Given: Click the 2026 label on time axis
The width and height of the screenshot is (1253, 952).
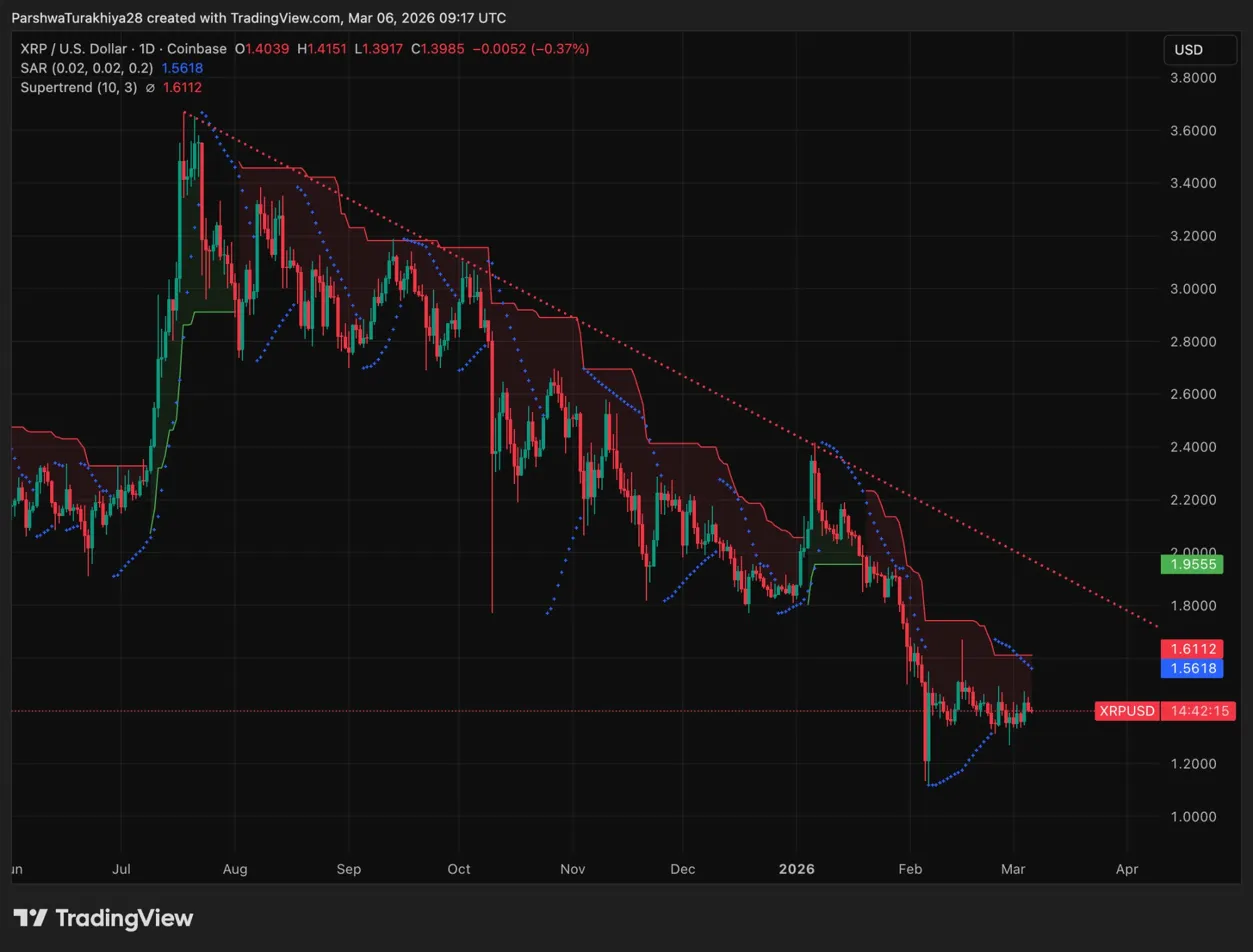Looking at the screenshot, I should pos(798,869).
